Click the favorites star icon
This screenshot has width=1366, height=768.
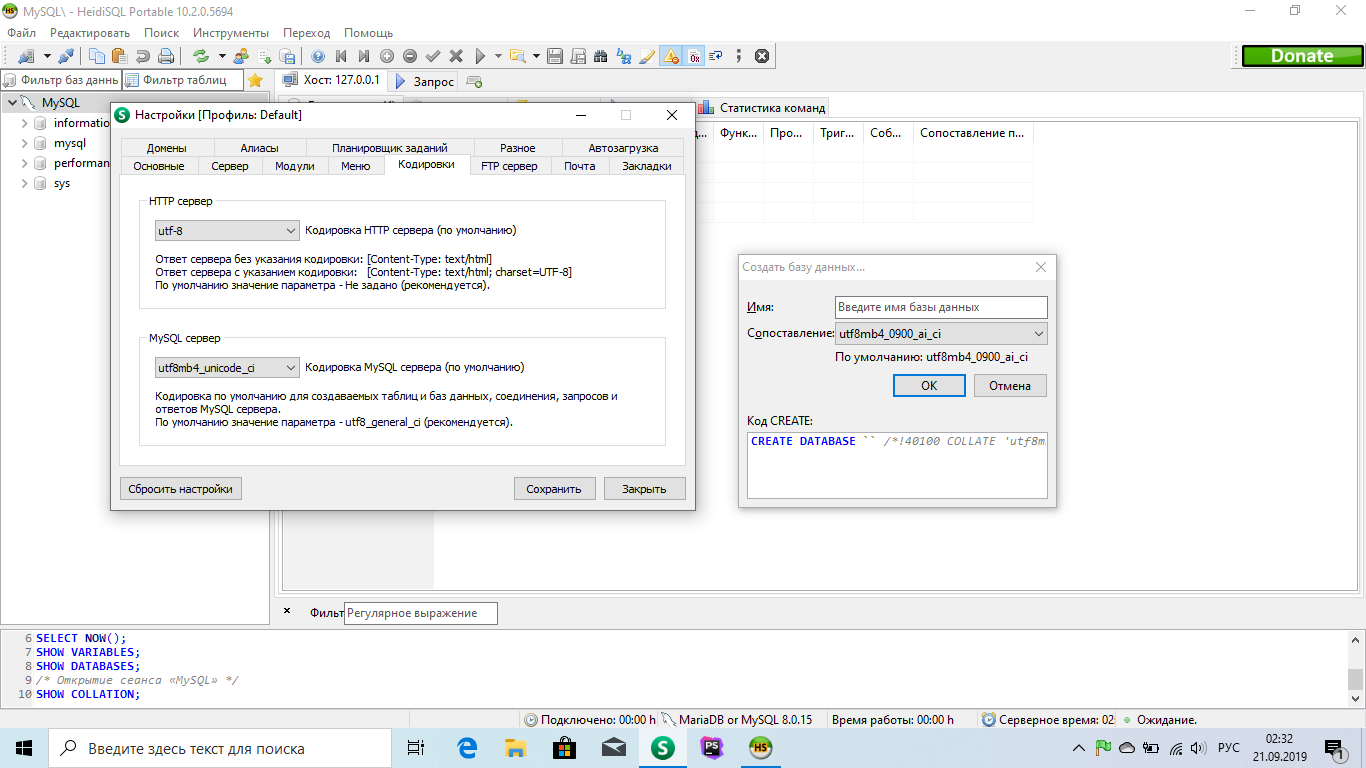click(256, 80)
